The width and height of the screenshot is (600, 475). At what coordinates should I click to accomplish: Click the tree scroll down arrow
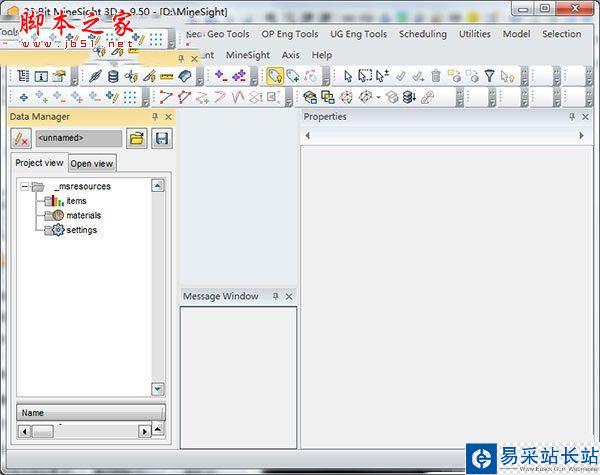pos(158,389)
